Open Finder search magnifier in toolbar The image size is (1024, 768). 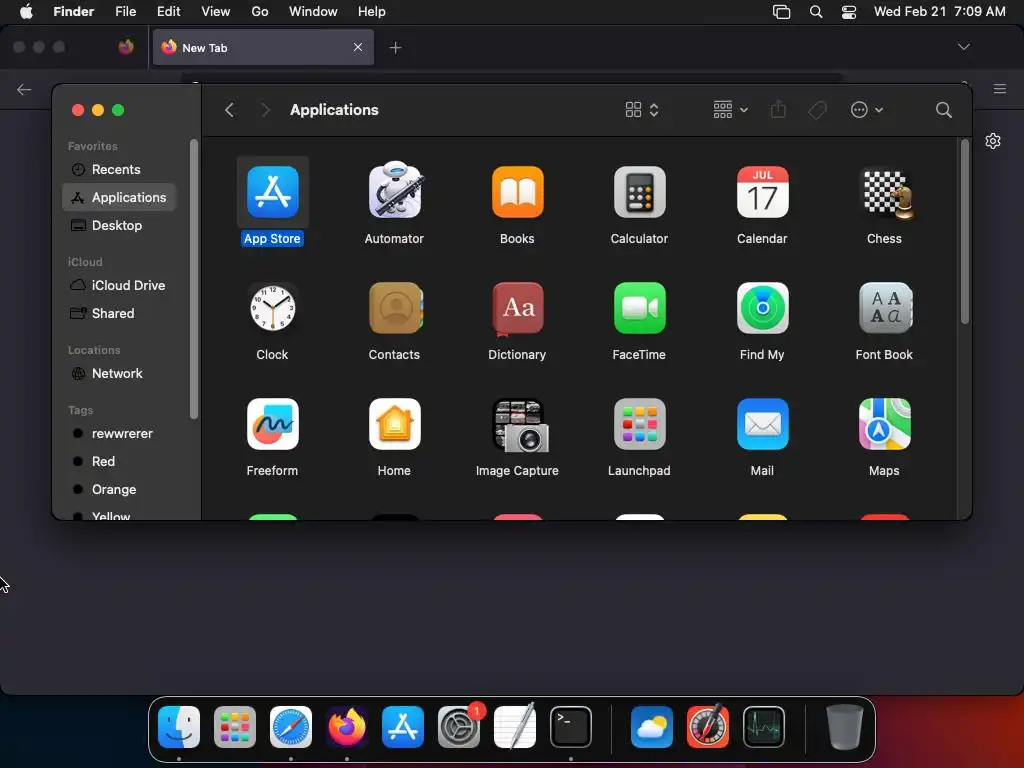pyautogui.click(x=943, y=110)
